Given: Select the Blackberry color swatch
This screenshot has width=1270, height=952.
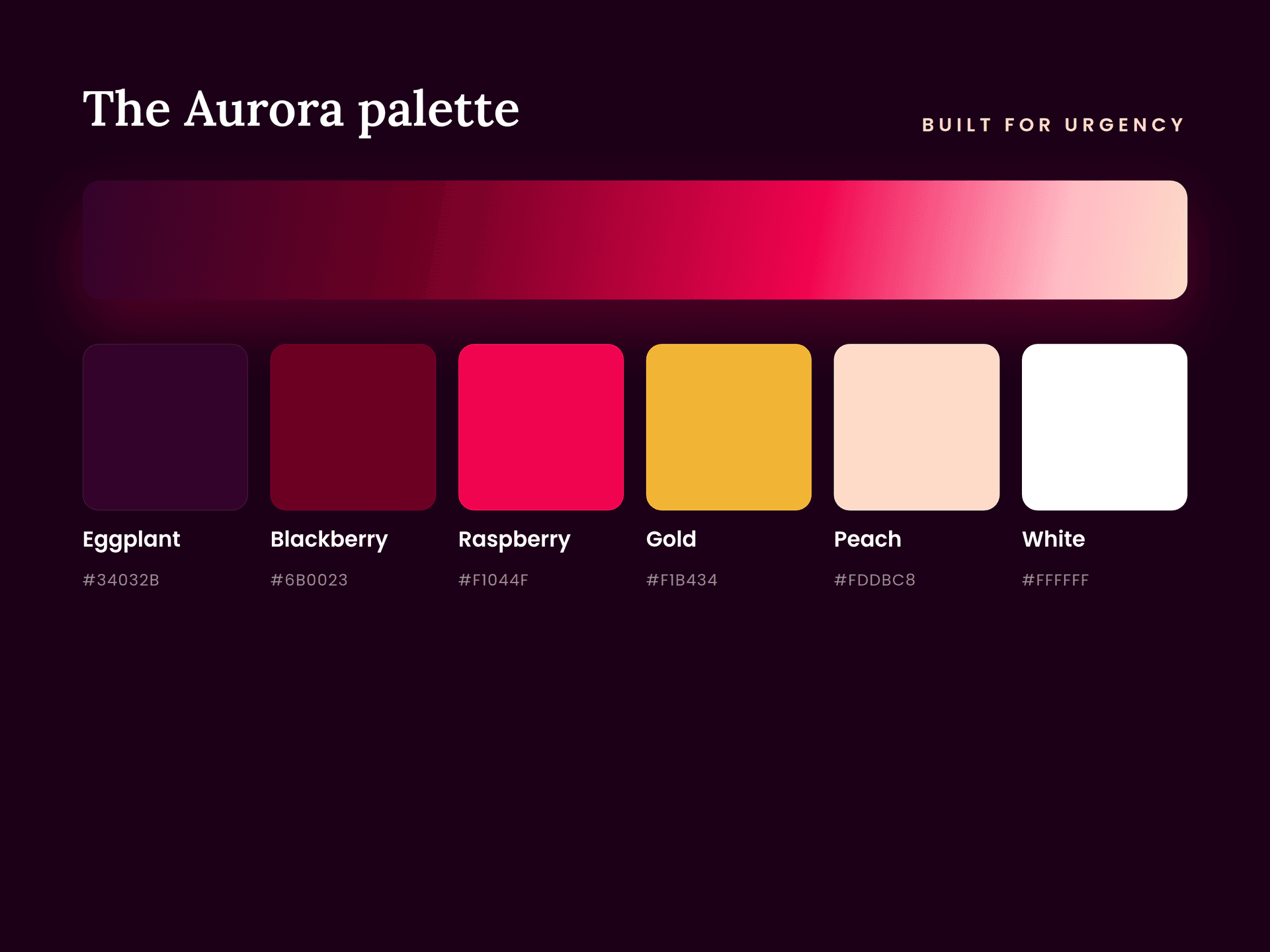Looking at the screenshot, I should [353, 426].
